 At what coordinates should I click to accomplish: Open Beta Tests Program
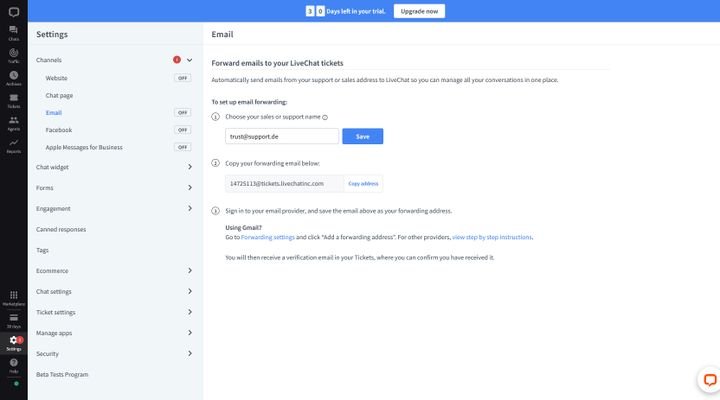pos(62,374)
